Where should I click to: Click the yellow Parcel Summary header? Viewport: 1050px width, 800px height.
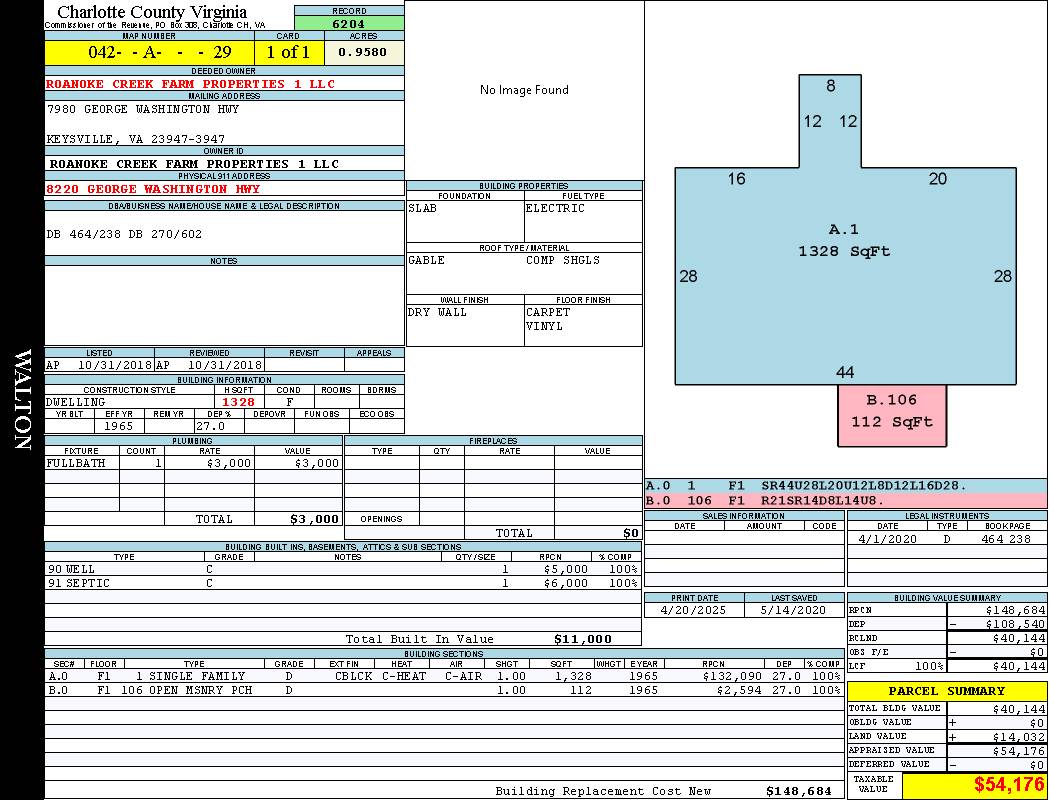click(x=946, y=691)
